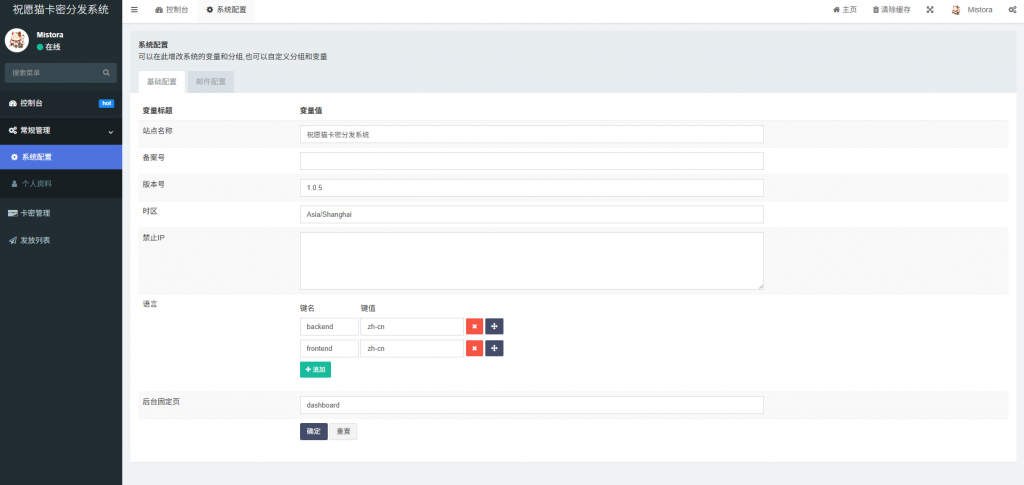Click the 主页 home link
Image resolution: width=1024 pixels, height=485 pixels.
844,10
